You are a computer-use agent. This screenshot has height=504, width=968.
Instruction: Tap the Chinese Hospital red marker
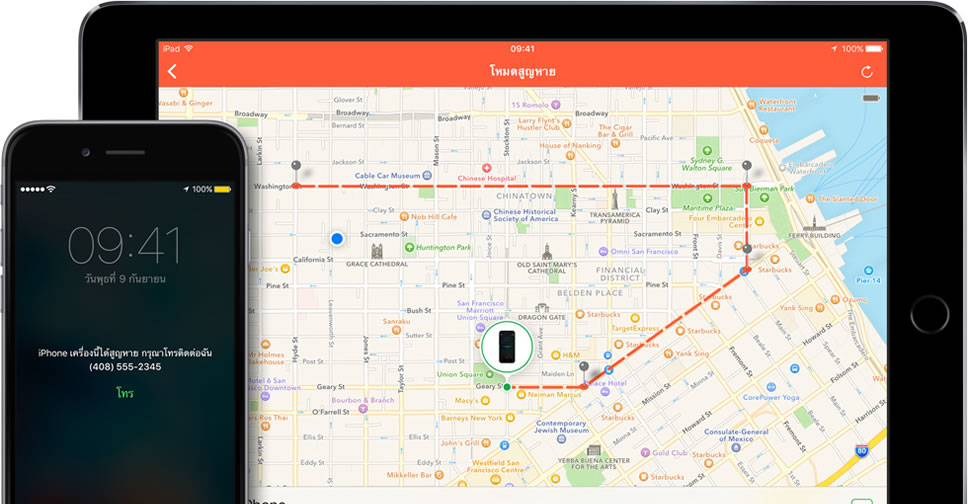coord(486,168)
